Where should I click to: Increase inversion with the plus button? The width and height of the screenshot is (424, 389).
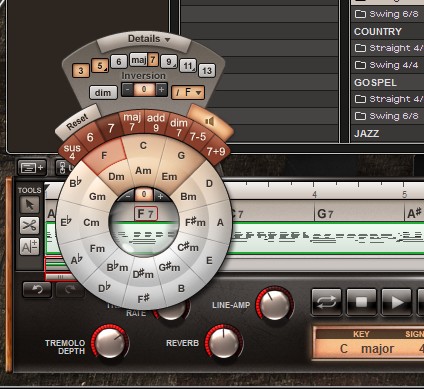[161, 90]
